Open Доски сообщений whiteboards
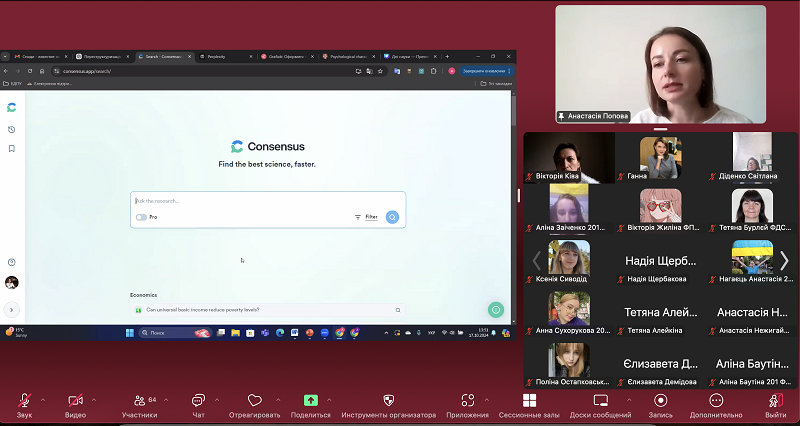 pos(601,406)
